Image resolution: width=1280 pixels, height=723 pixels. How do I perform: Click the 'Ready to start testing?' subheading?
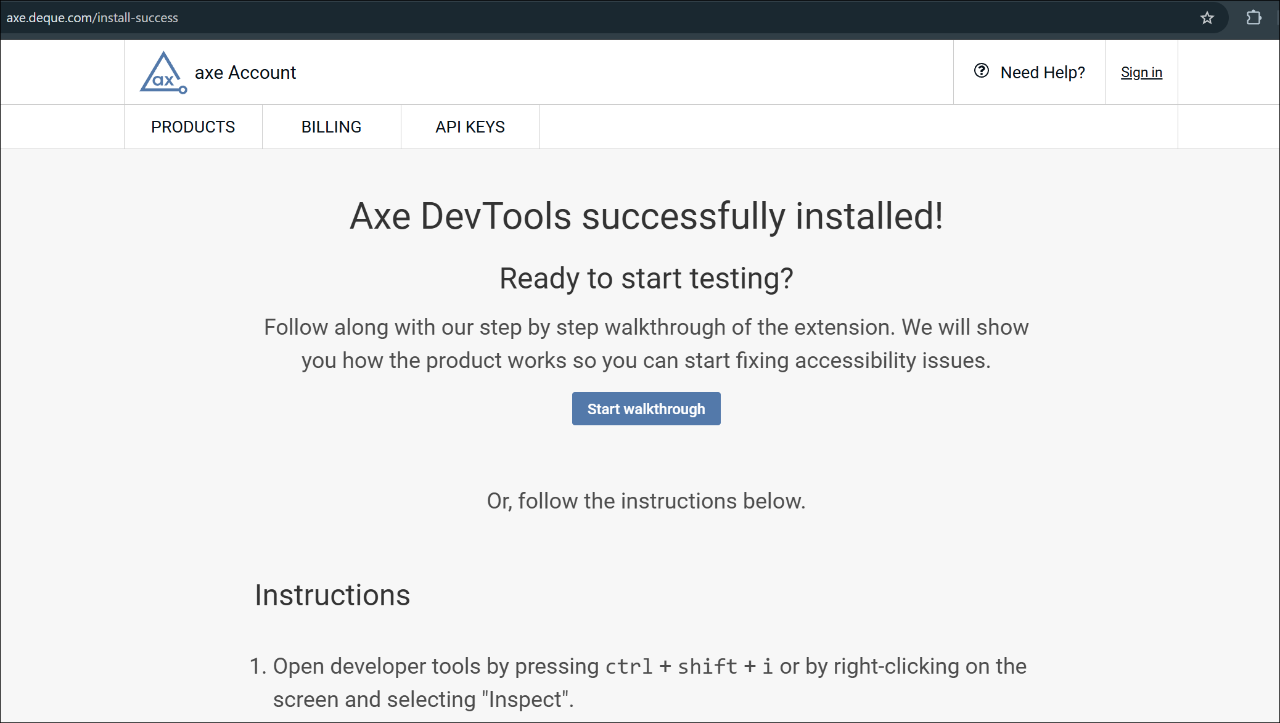click(646, 278)
